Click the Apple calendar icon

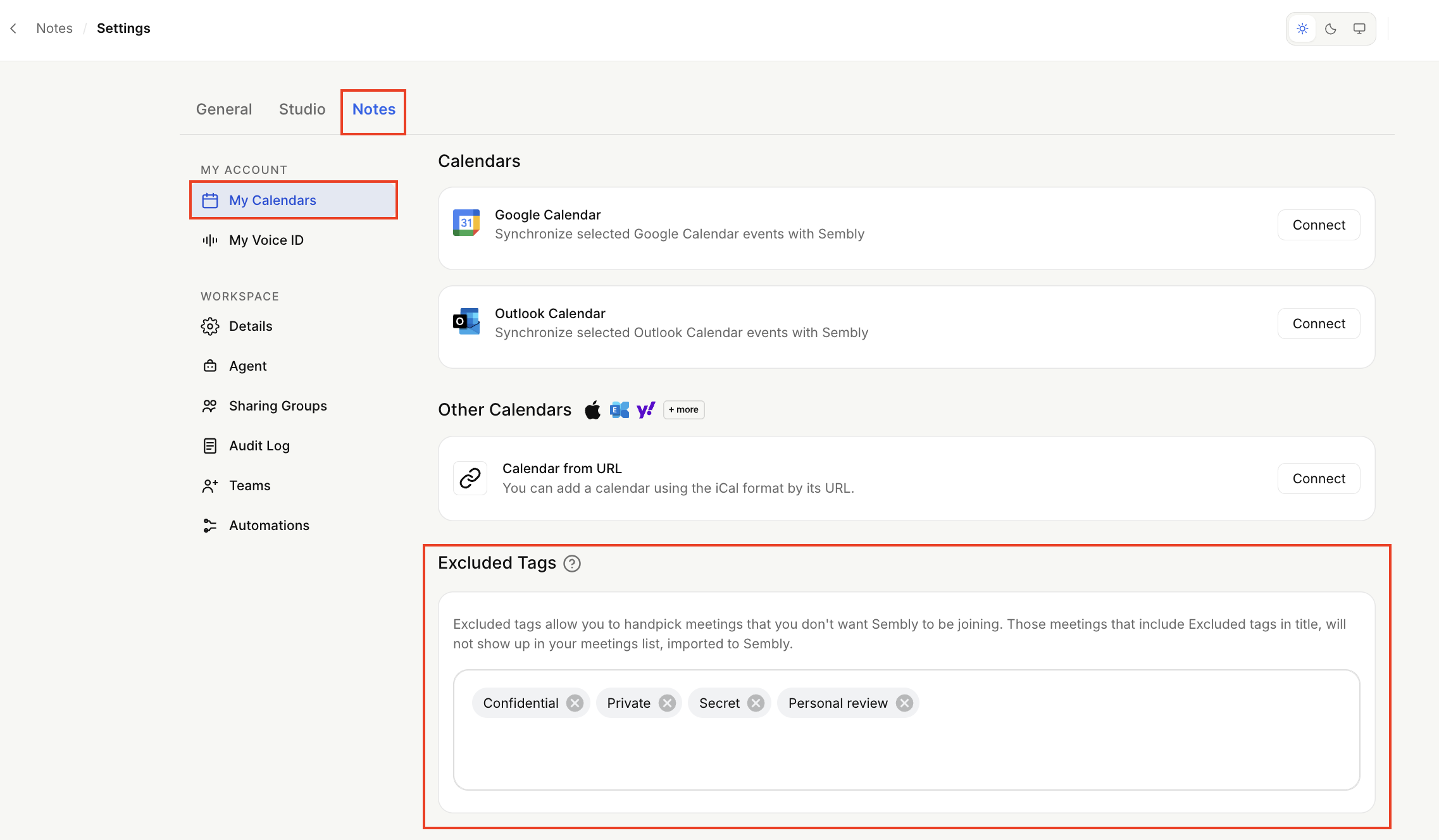tap(593, 410)
